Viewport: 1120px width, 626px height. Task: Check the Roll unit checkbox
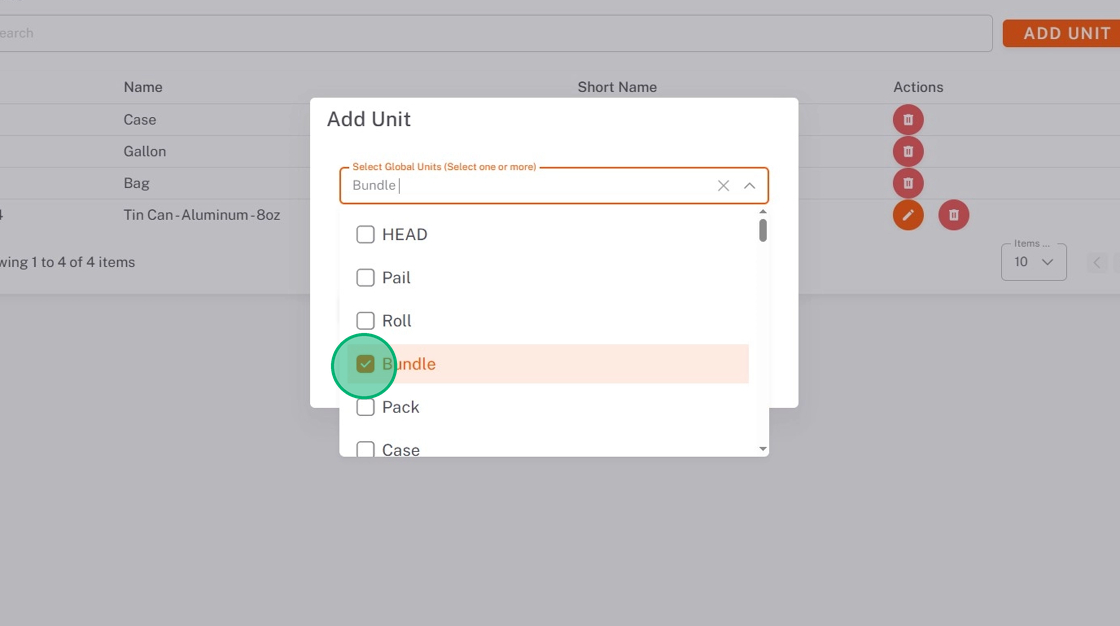(366, 321)
